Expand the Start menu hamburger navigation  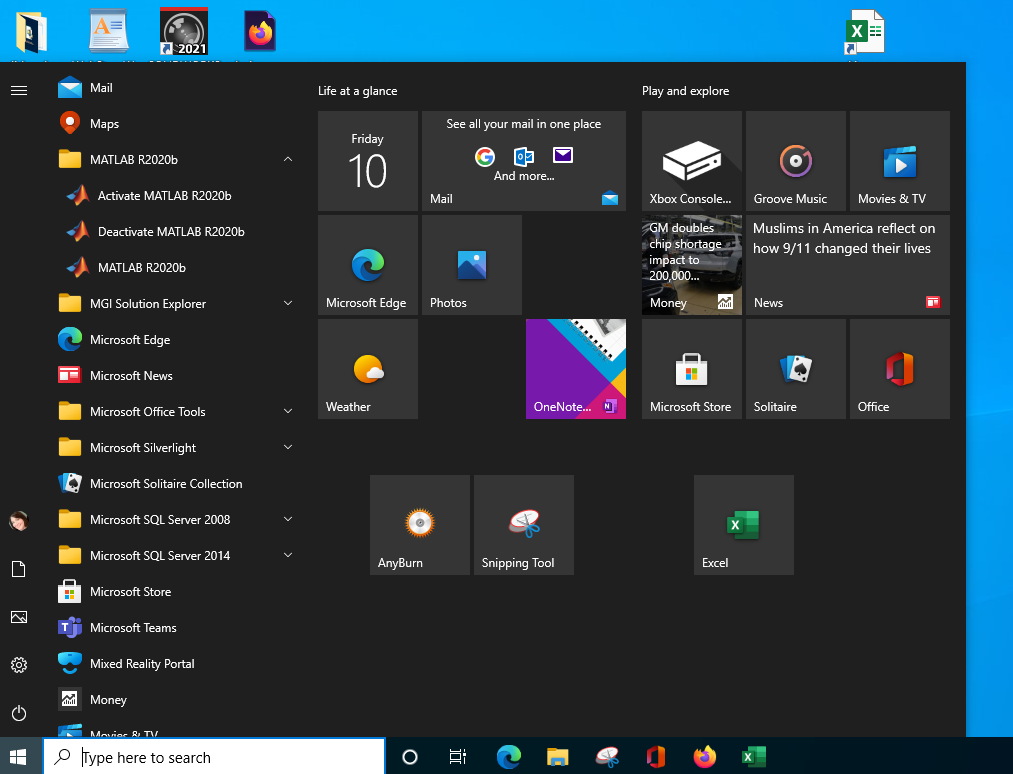coord(19,90)
